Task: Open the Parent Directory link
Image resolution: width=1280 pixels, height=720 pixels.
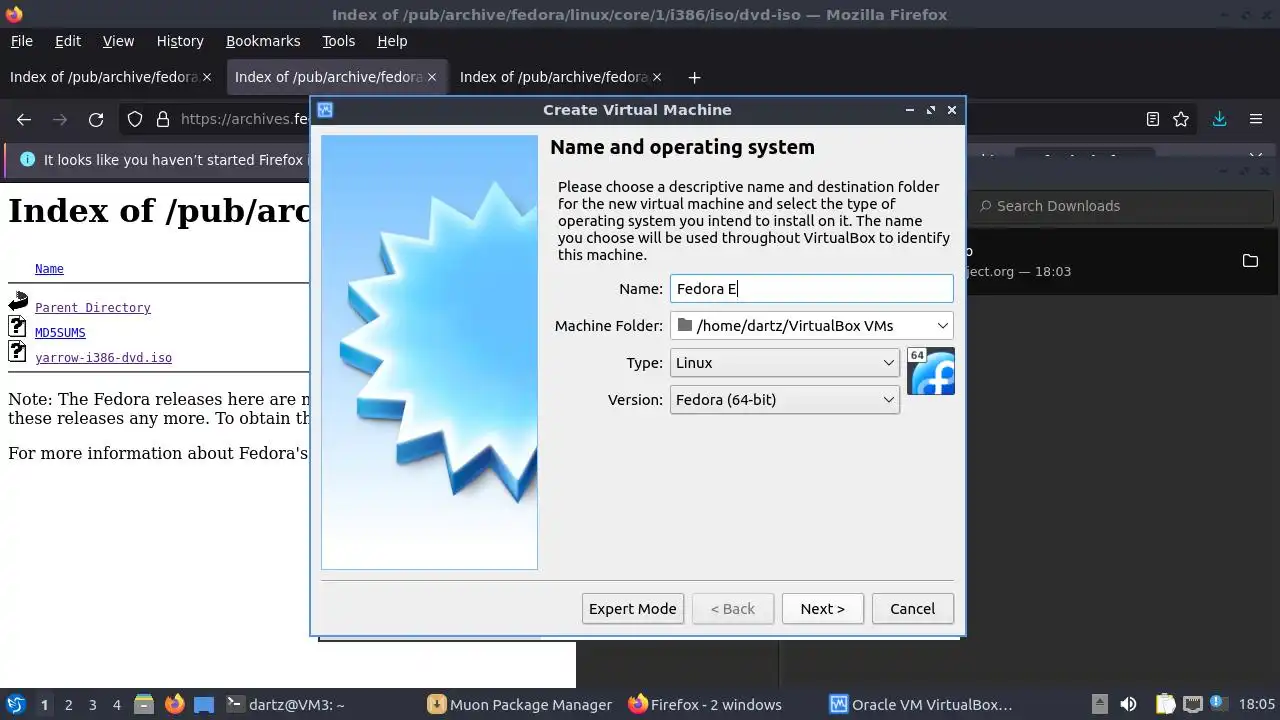Action: tap(93, 308)
